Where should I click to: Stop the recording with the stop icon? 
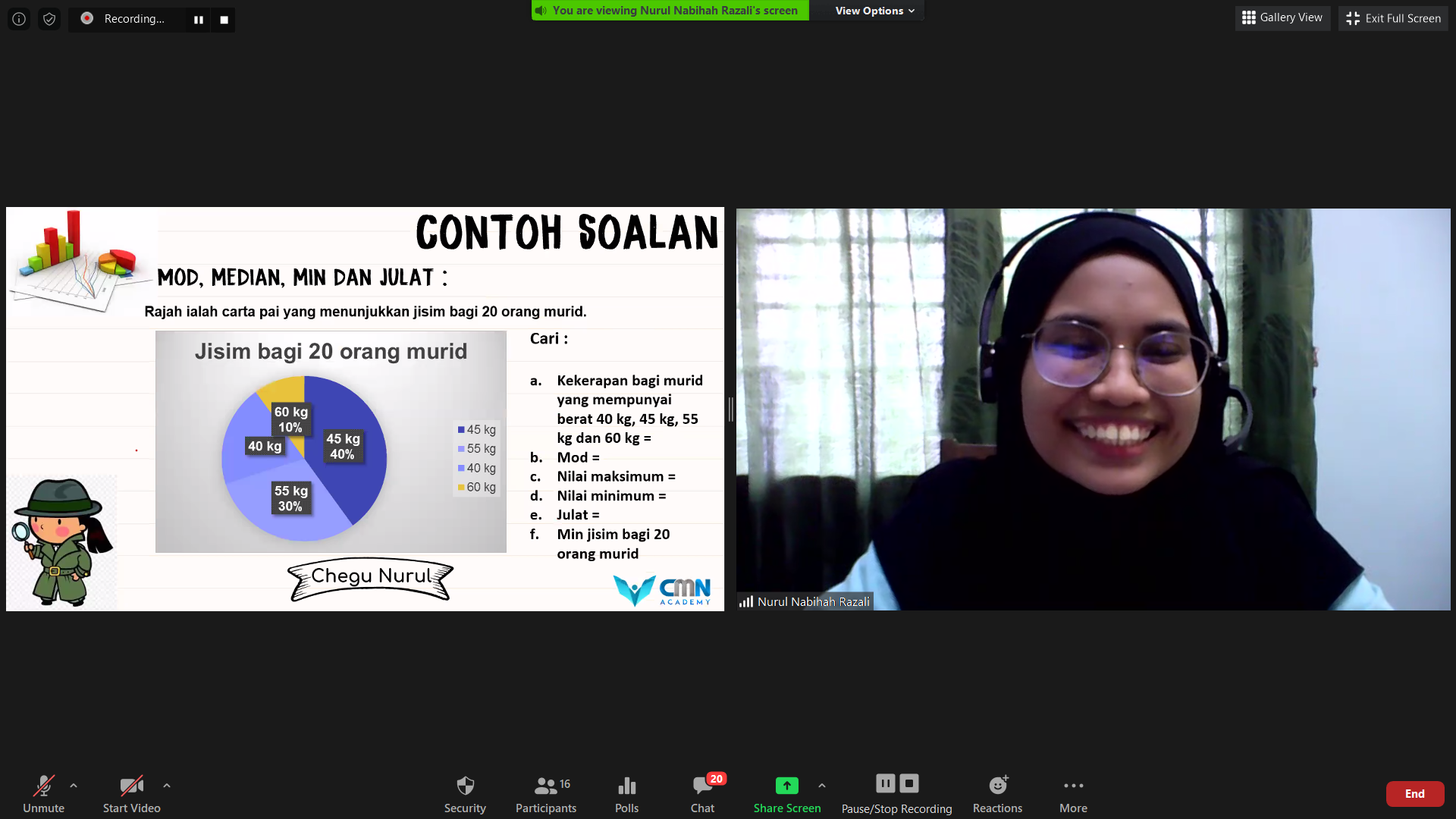tap(223, 20)
